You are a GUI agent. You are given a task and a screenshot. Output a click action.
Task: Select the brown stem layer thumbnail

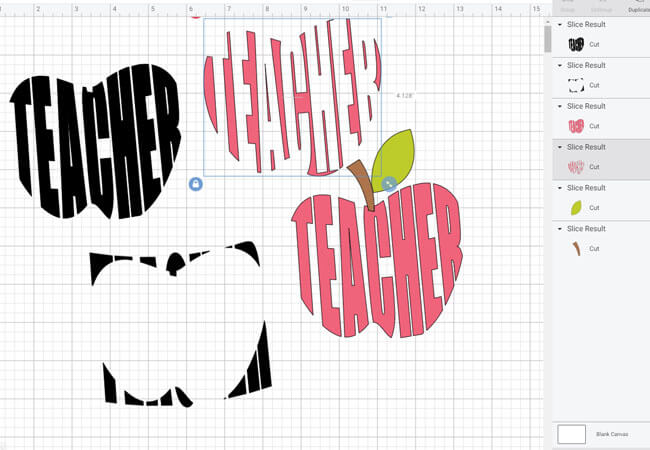tap(577, 249)
